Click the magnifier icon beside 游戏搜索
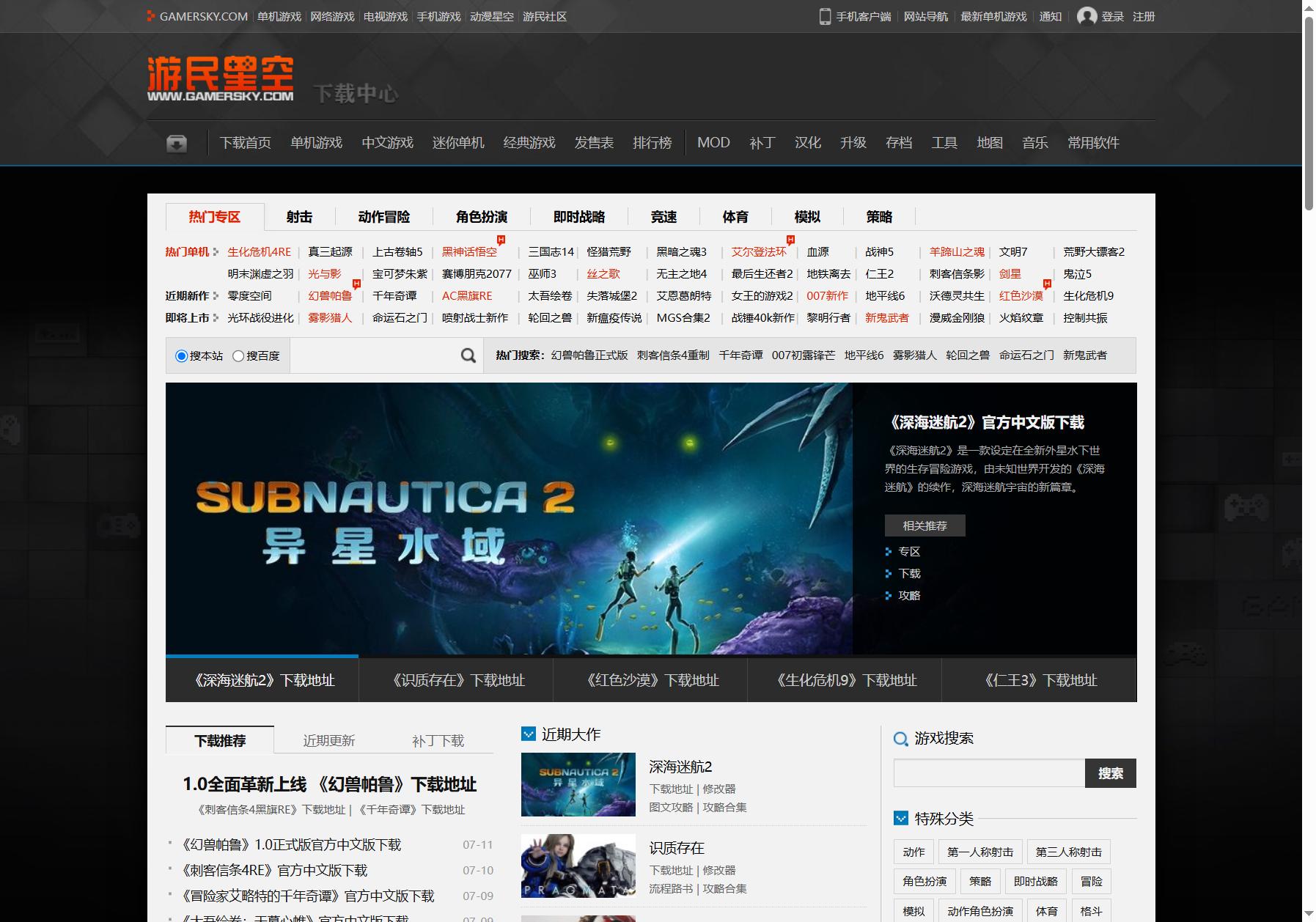The height and width of the screenshot is (922, 1316). [901, 739]
